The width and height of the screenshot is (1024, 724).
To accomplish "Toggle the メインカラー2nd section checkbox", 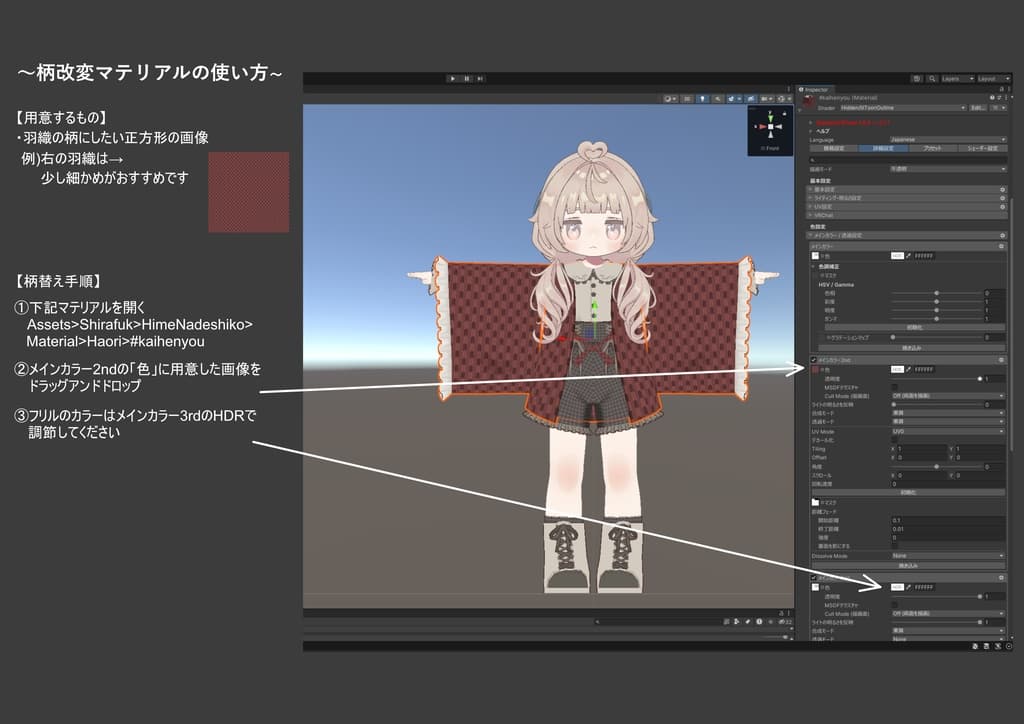I will coord(813,360).
